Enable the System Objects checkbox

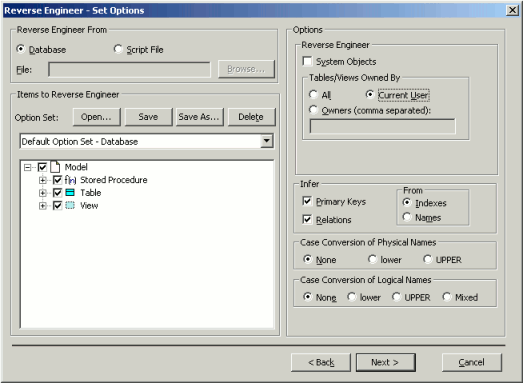(307, 61)
